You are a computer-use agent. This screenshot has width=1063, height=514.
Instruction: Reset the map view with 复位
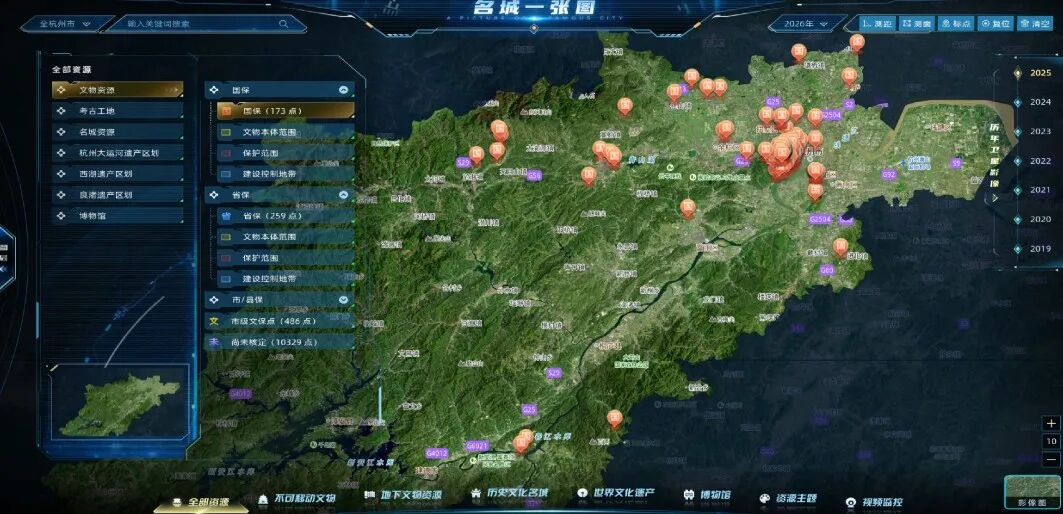[x=995, y=24]
